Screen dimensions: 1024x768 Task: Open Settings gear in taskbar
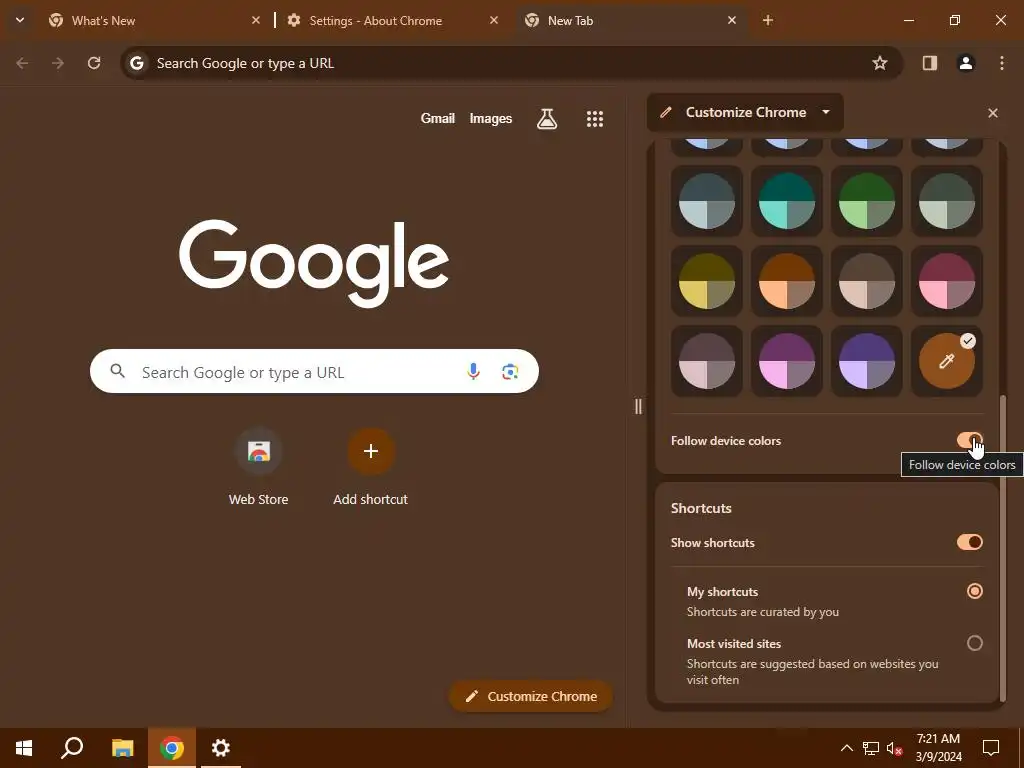[x=221, y=748]
